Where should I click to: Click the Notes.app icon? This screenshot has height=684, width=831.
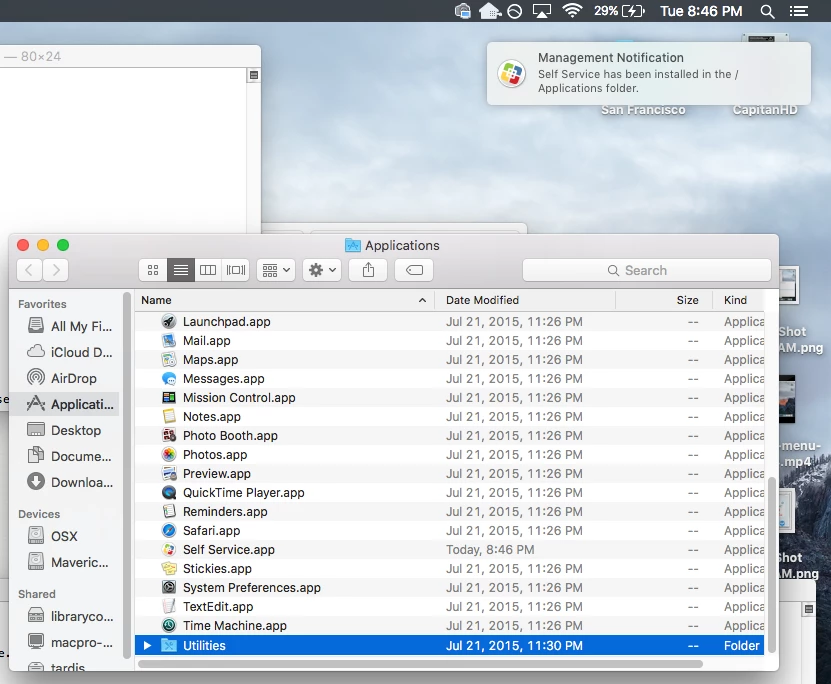click(x=169, y=416)
